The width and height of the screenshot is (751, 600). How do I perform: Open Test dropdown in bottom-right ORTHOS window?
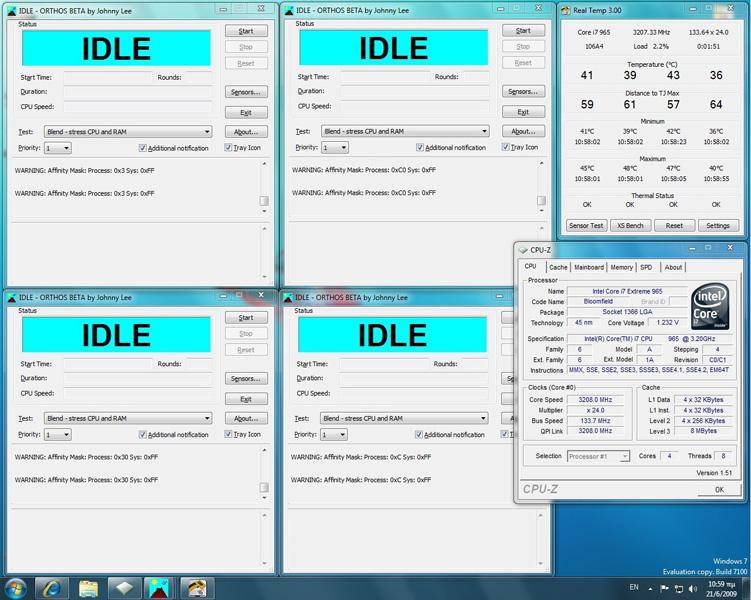[404, 419]
